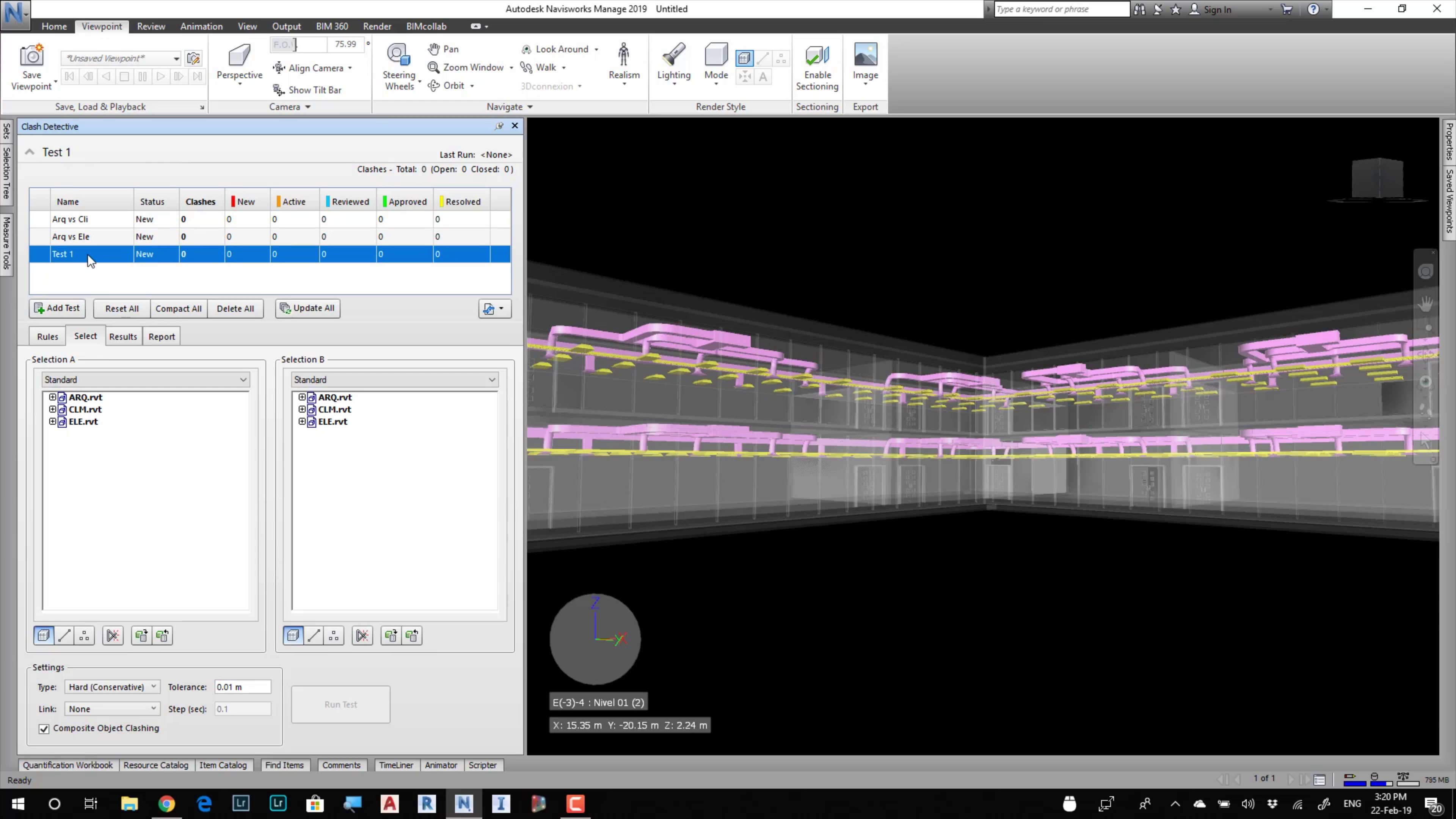Click the Update All button
This screenshot has height=819, width=1456.
click(x=308, y=308)
